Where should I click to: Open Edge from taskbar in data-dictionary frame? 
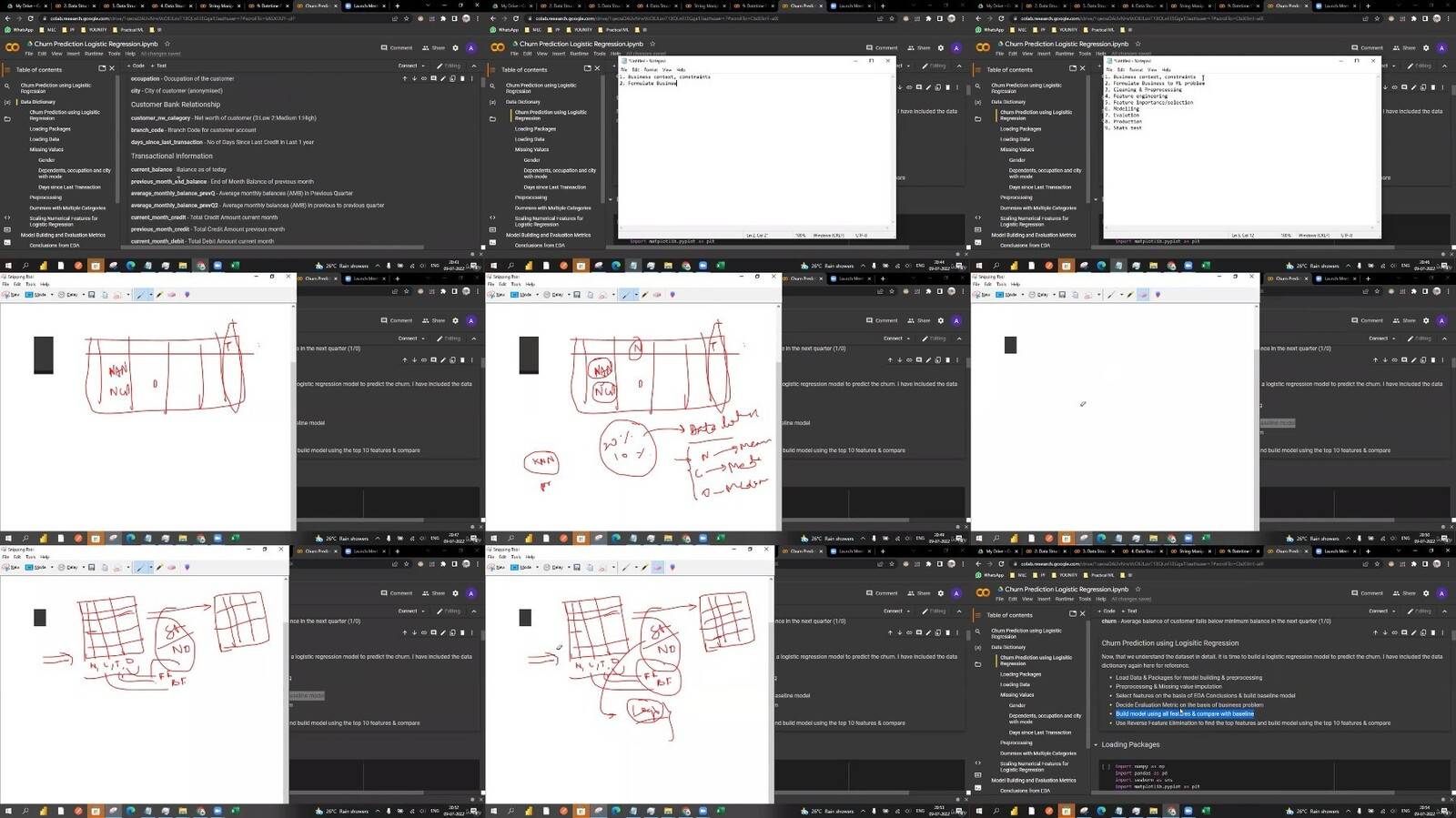[130, 266]
